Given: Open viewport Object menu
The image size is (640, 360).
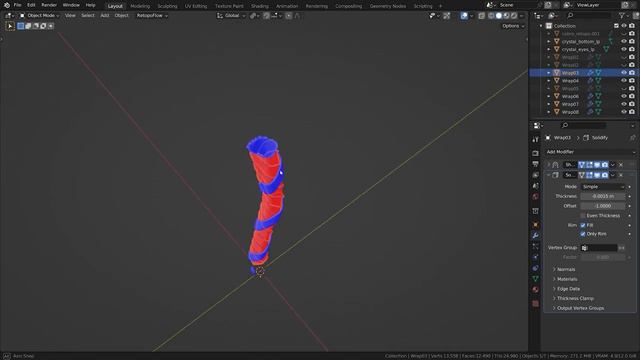Looking at the screenshot, I should pos(121,16).
